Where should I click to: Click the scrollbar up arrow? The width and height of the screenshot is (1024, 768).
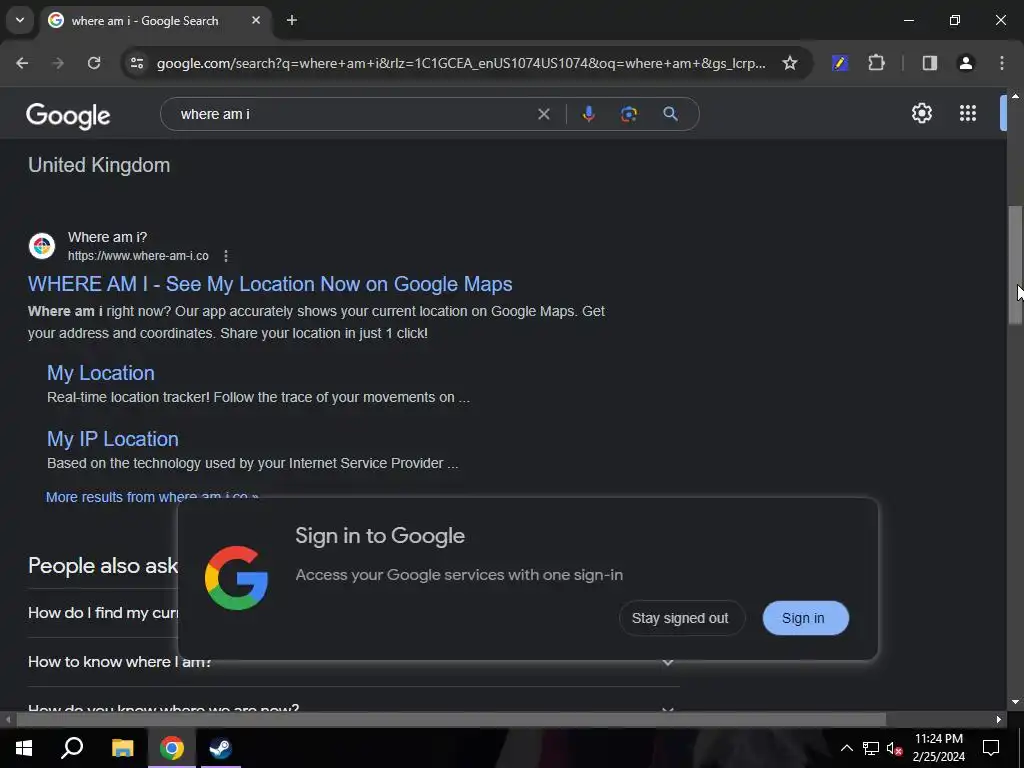[x=1015, y=96]
